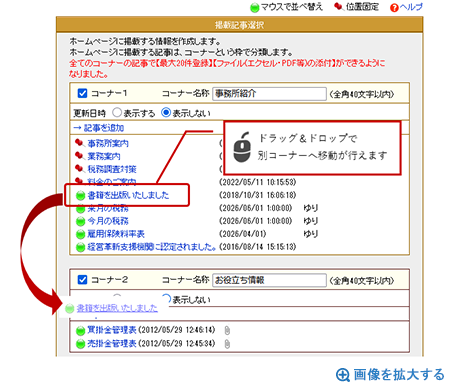The width and height of the screenshot is (450, 386).
Task: Click the magnifier plus enlarge-image icon
Action: point(343,375)
